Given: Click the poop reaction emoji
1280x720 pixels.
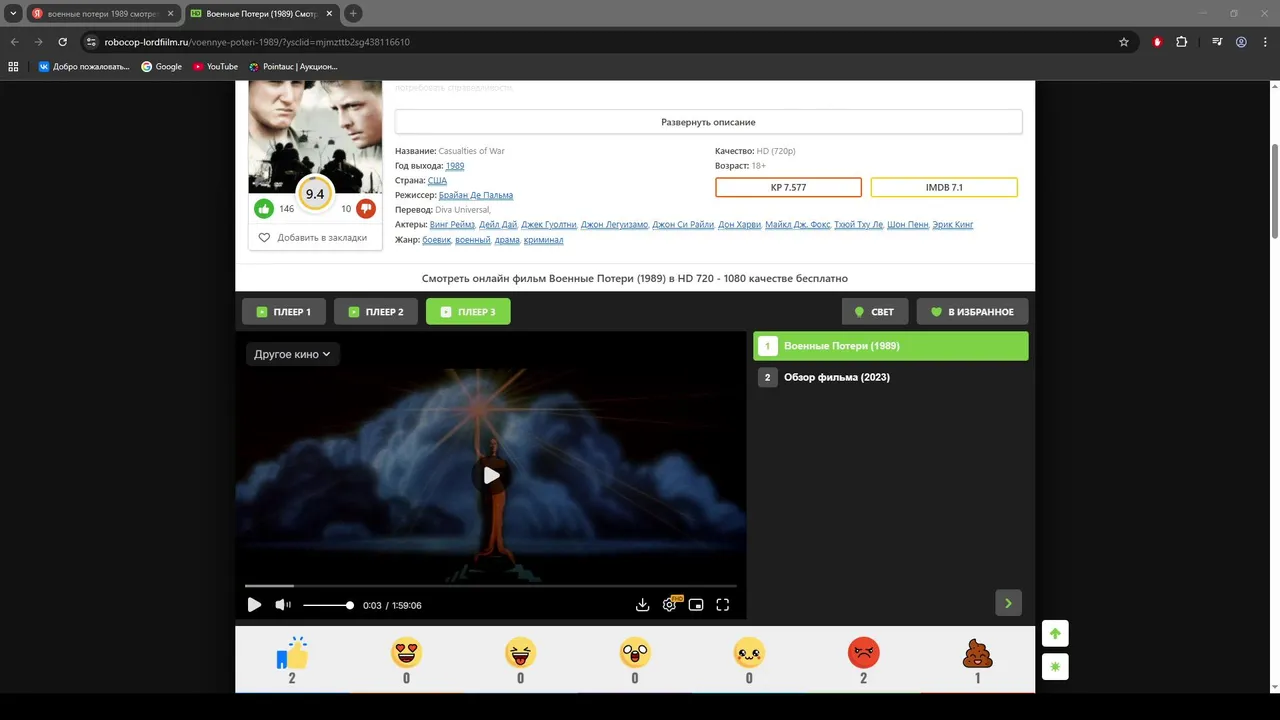Looking at the screenshot, I should click(977, 654).
